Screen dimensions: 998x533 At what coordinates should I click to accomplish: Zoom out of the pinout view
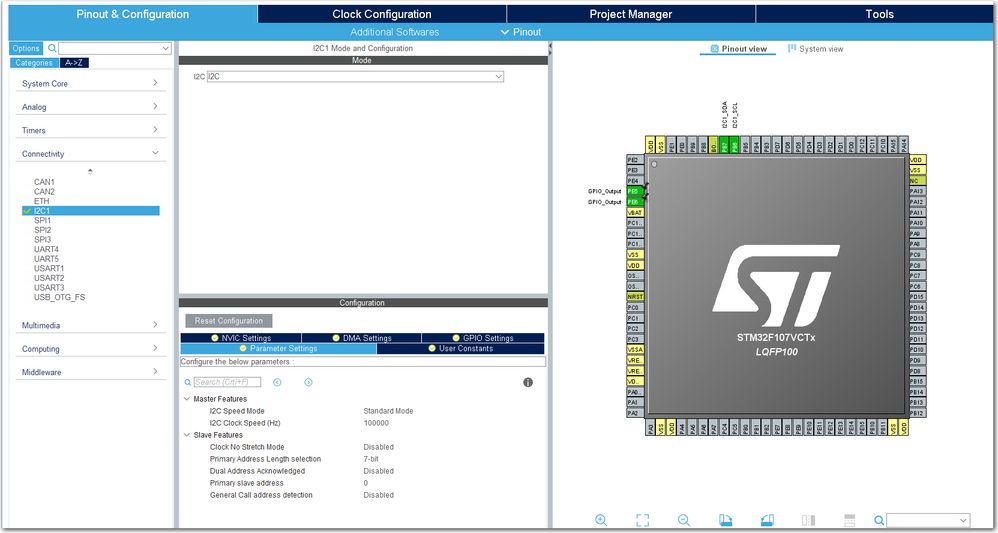coord(684,520)
